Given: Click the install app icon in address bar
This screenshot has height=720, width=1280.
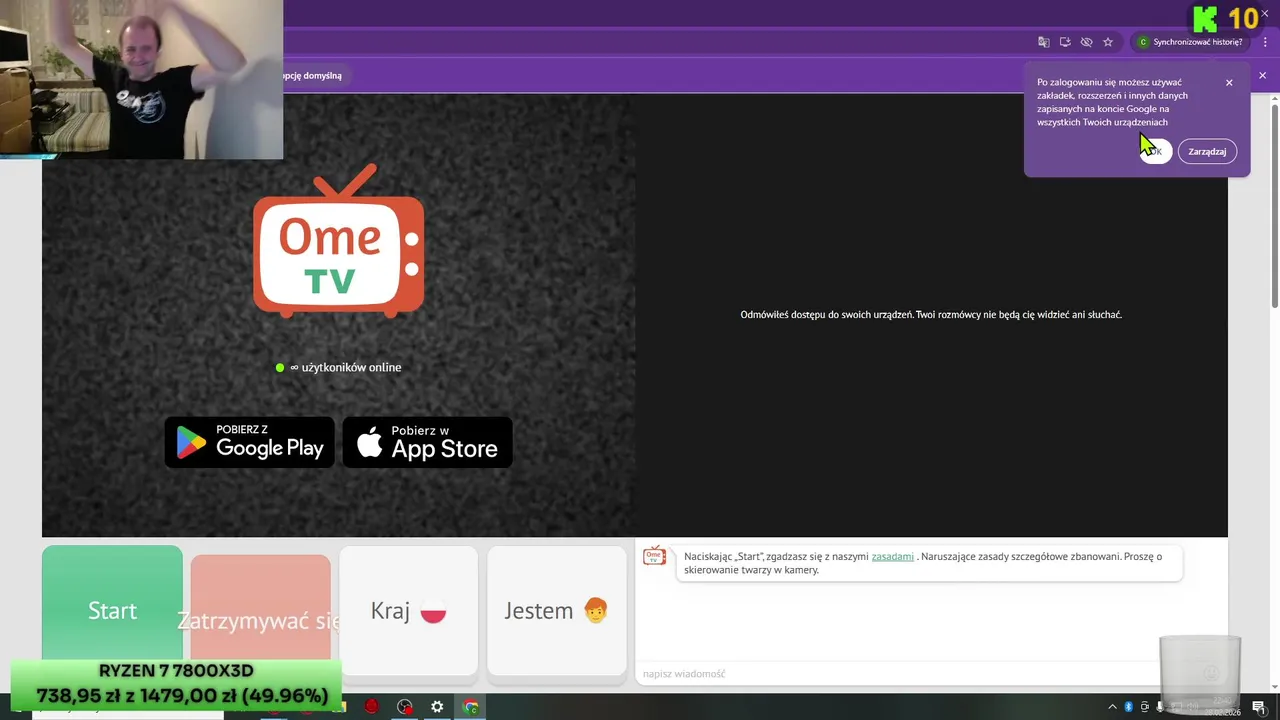Looking at the screenshot, I should [1065, 42].
